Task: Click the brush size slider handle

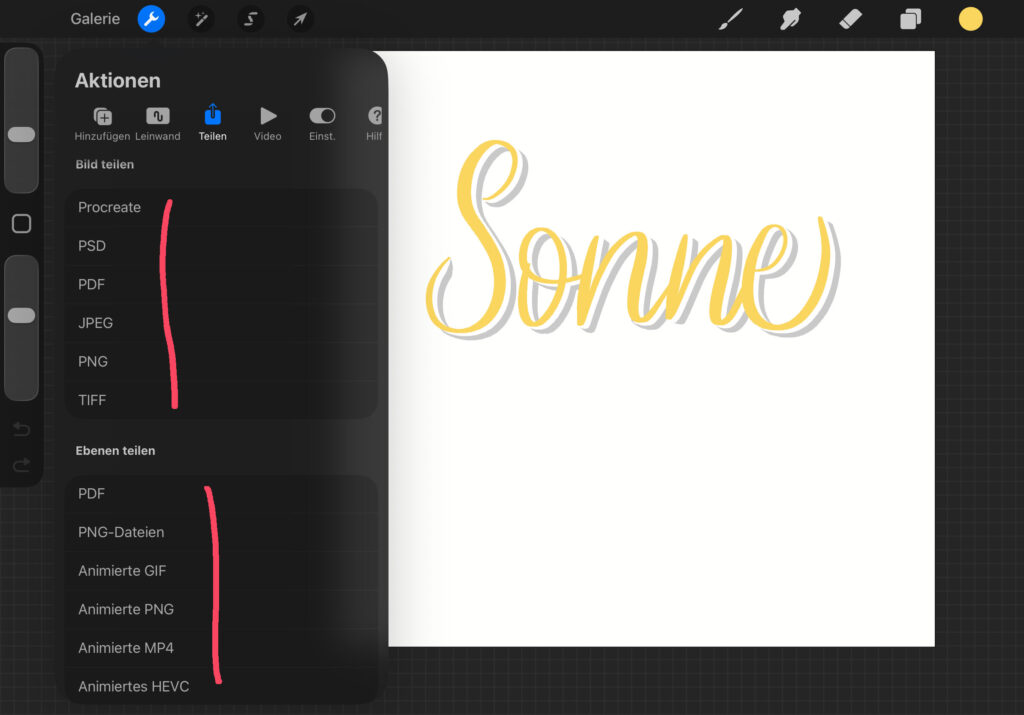Action: click(x=22, y=135)
